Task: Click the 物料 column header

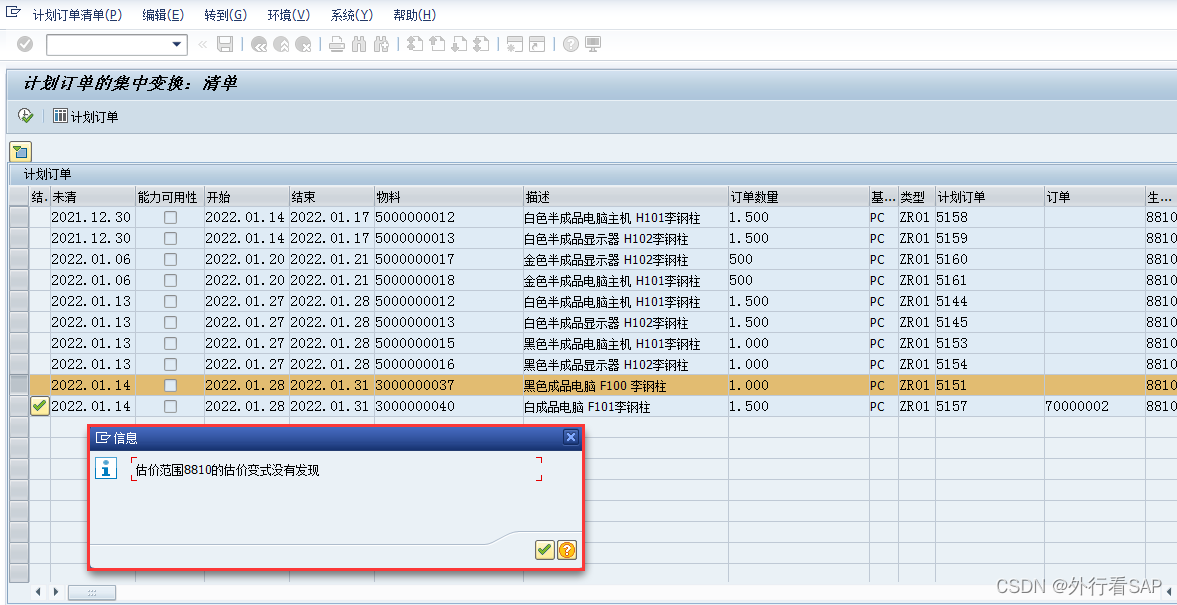Action: [449, 197]
